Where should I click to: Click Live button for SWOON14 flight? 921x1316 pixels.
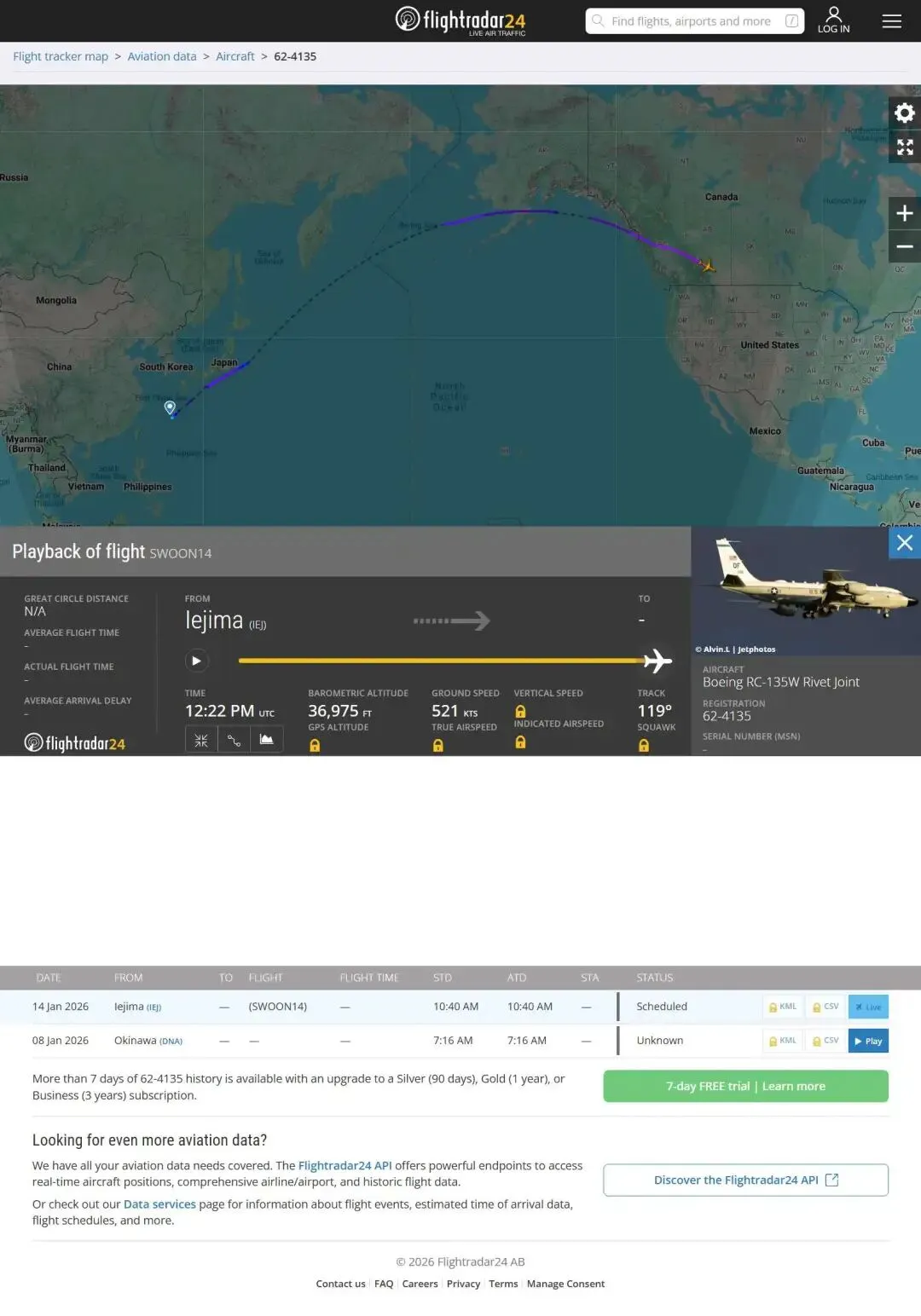(x=868, y=1007)
